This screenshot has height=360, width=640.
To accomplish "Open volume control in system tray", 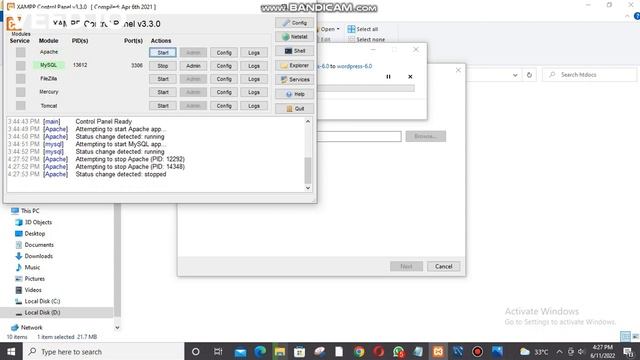I will [581, 351].
